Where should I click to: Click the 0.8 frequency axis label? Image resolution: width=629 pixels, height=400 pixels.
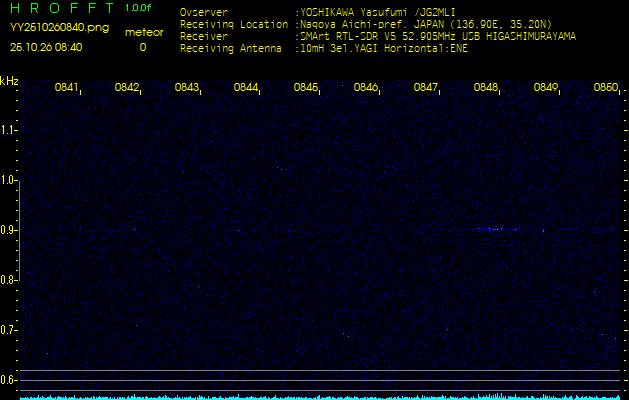pos(7,280)
